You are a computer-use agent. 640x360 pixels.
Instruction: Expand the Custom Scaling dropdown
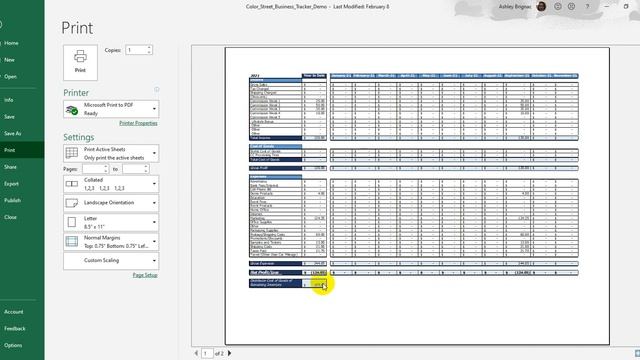click(x=111, y=260)
